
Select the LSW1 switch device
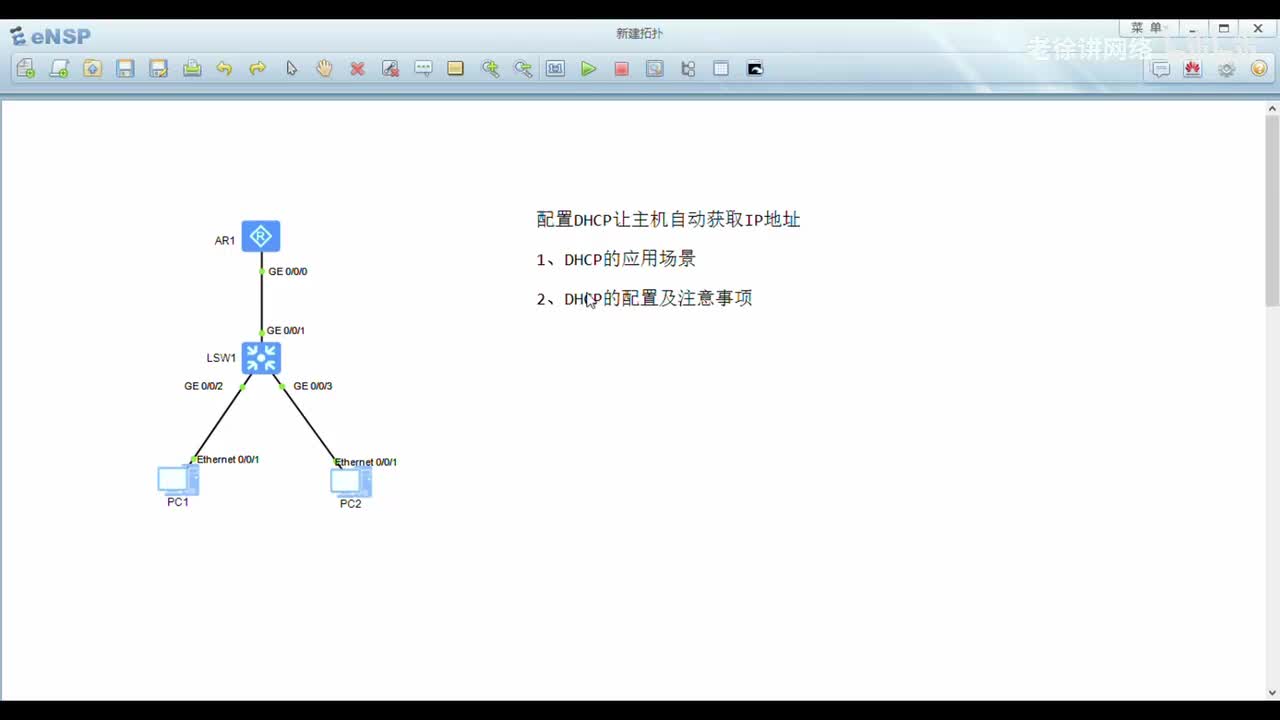[261, 358]
